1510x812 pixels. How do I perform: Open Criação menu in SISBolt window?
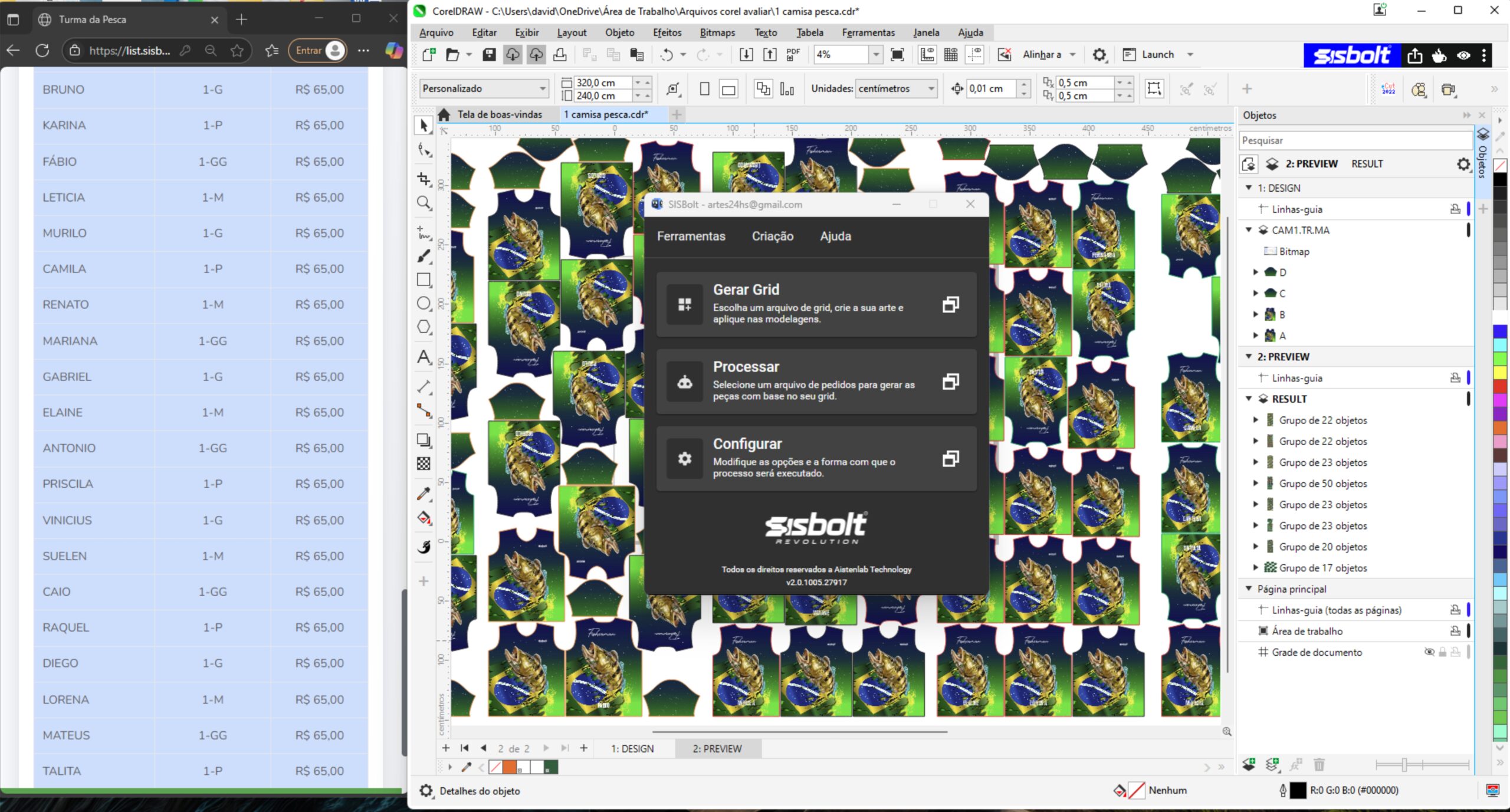(772, 236)
